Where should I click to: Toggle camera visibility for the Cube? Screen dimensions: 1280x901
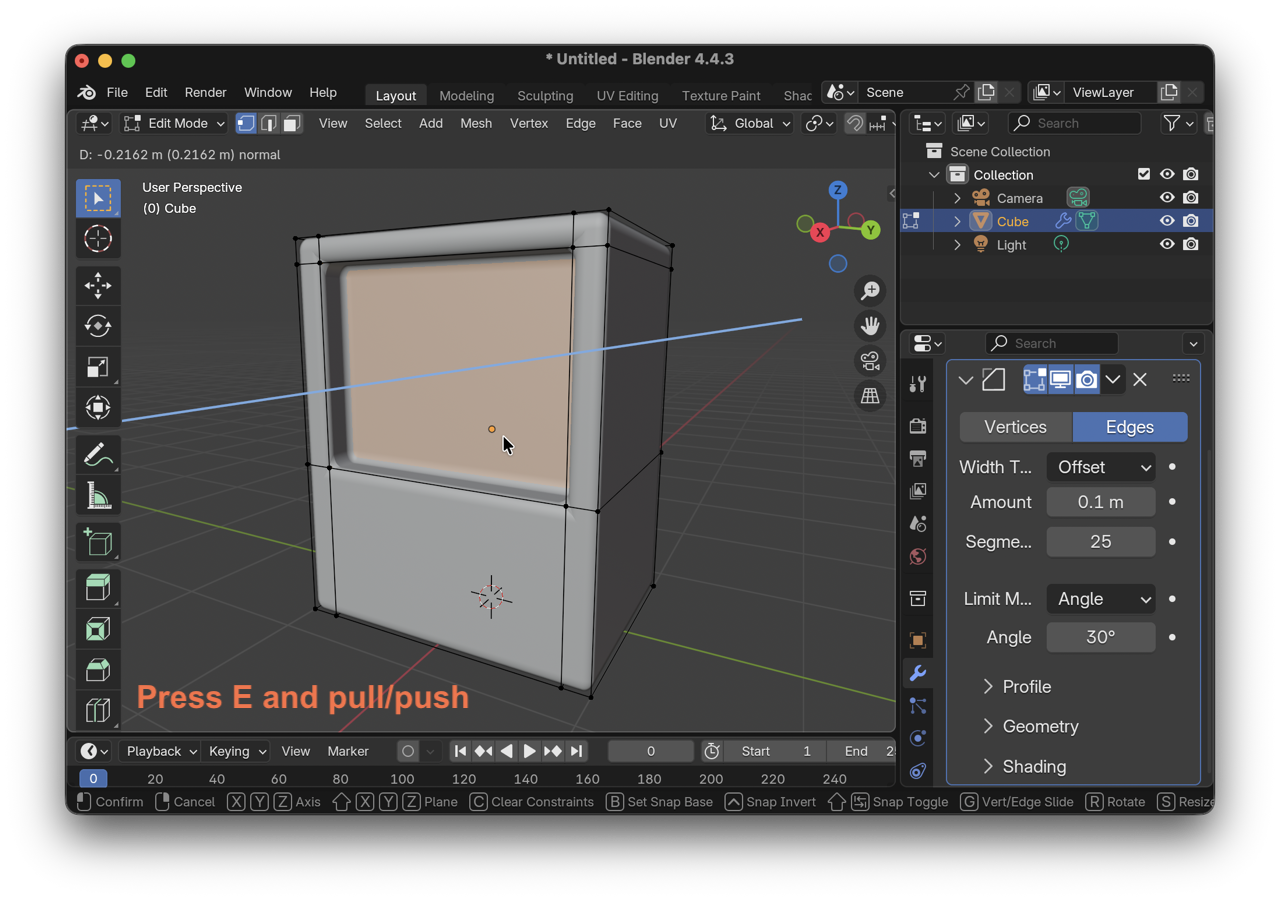click(1190, 220)
